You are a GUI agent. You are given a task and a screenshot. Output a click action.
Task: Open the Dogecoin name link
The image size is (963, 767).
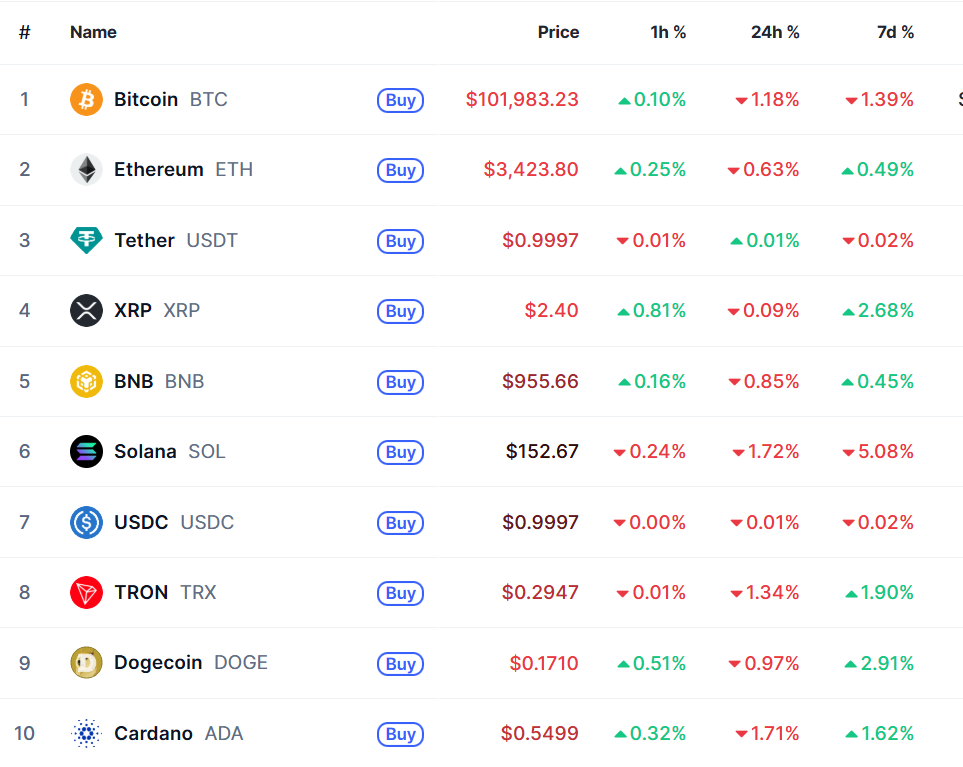(x=158, y=663)
